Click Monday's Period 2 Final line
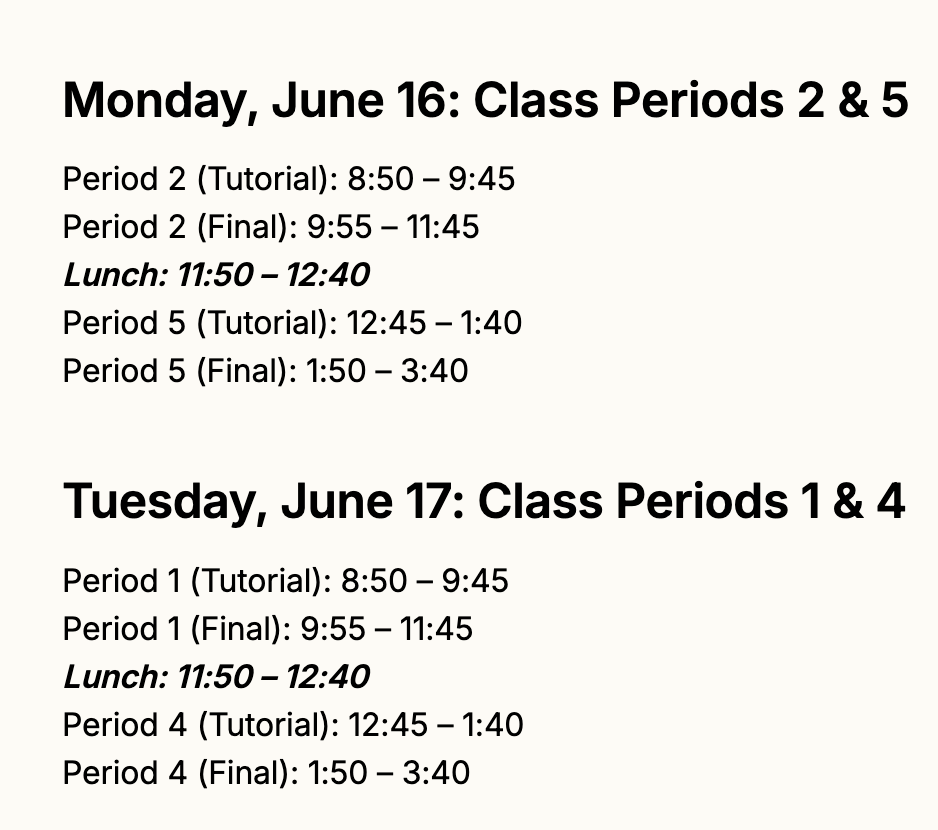 (271, 227)
